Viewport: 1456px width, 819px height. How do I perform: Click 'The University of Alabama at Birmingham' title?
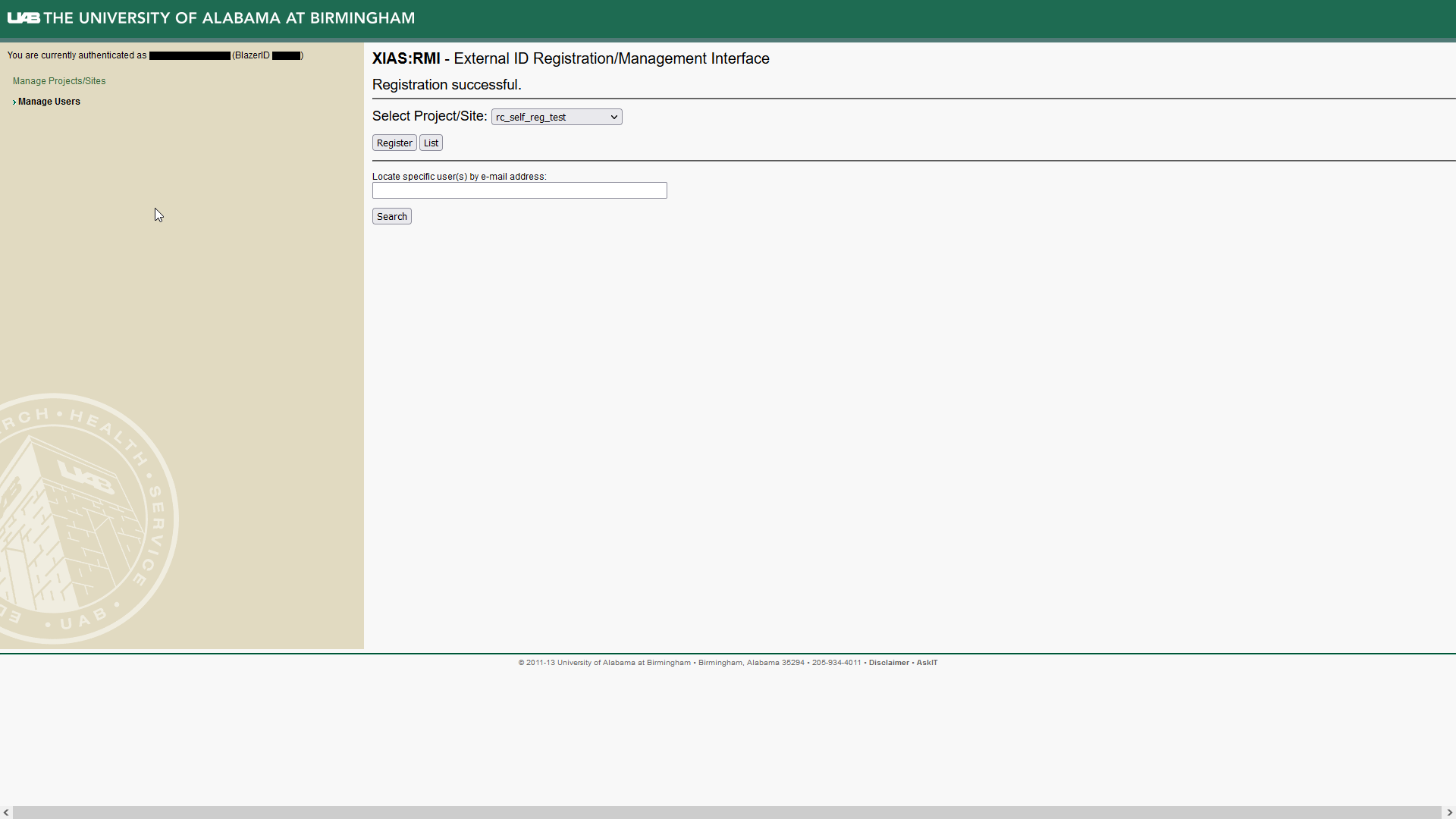click(229, 17)
